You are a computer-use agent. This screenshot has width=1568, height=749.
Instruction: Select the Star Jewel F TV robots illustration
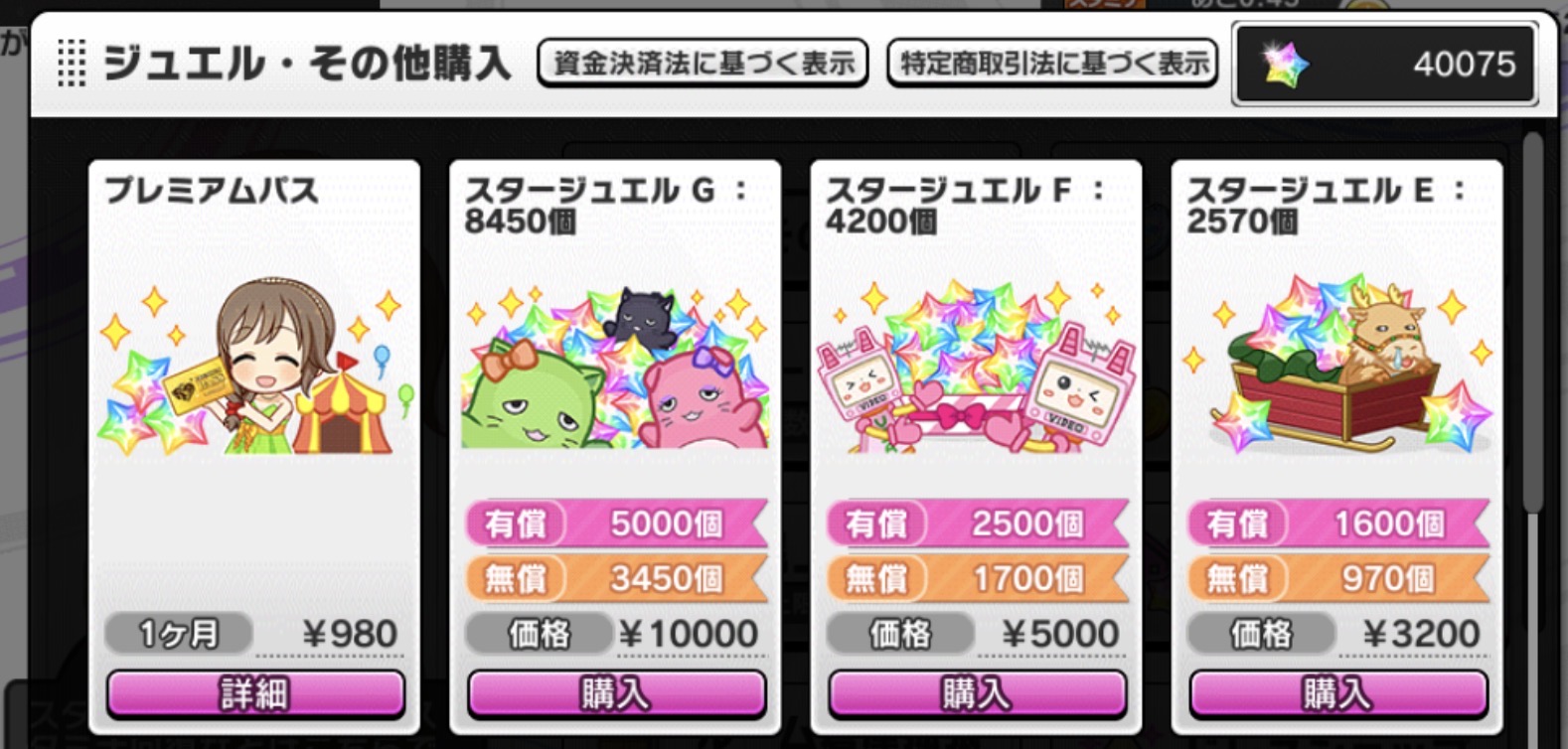[x=976, y=367]
